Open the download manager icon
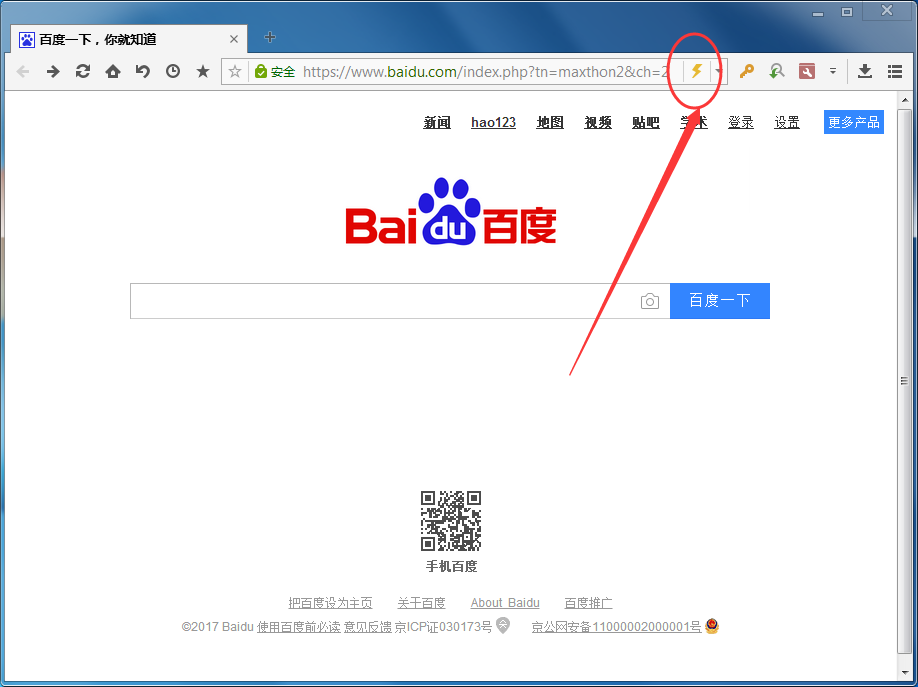The width and height of the screenshot is (918, 687). pyautogui.click(x=864, y=71)
